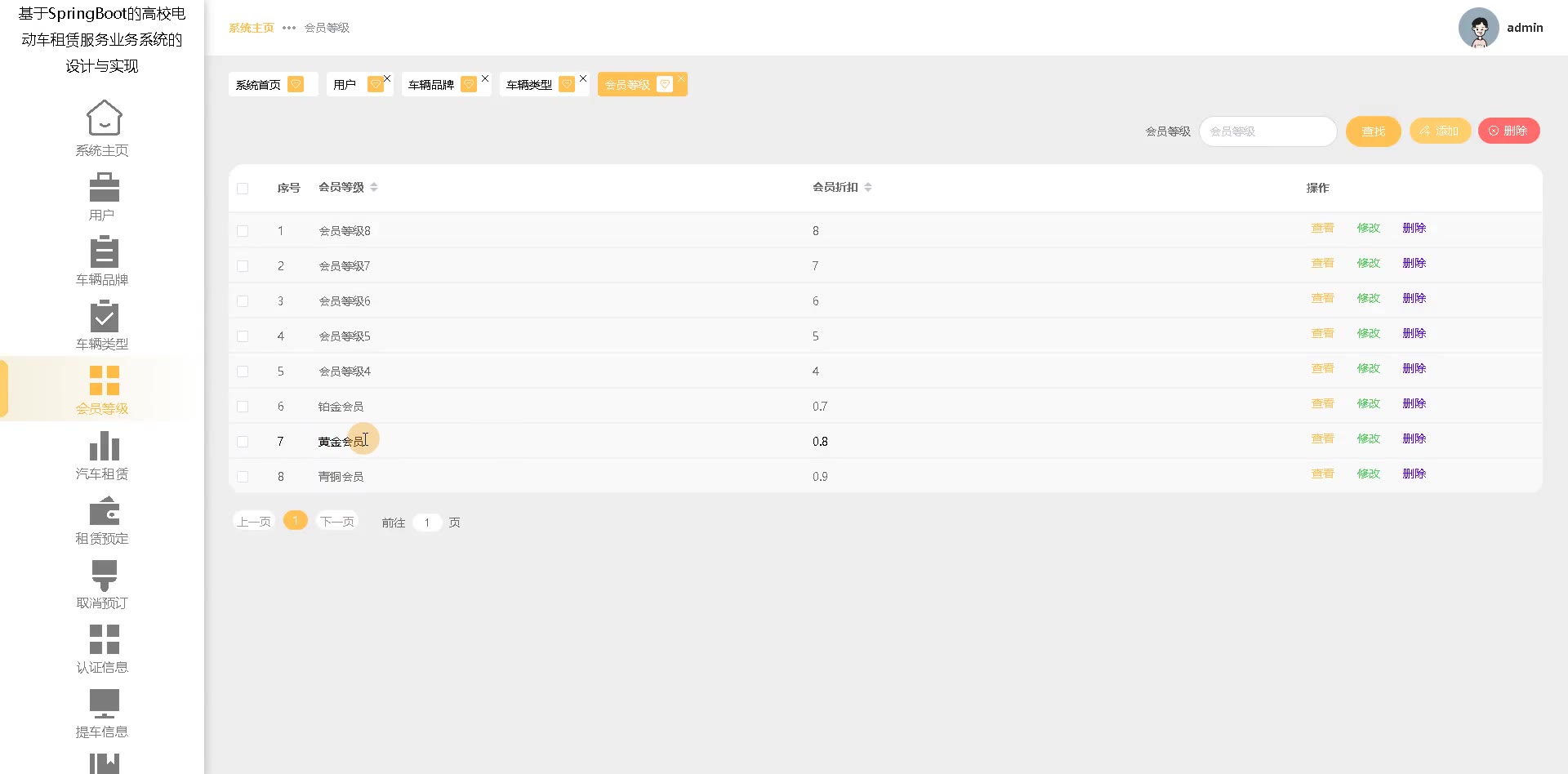This screenshot has width=1568, height=774.
Task: Close the 用户 tab
Action: [x=387, y=78]
